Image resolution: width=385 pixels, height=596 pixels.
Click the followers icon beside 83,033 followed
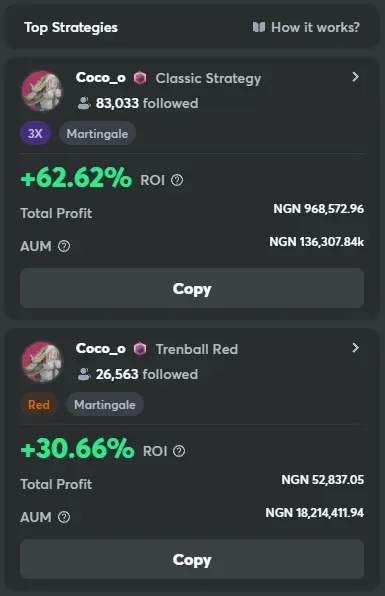(x=84, y=103)
